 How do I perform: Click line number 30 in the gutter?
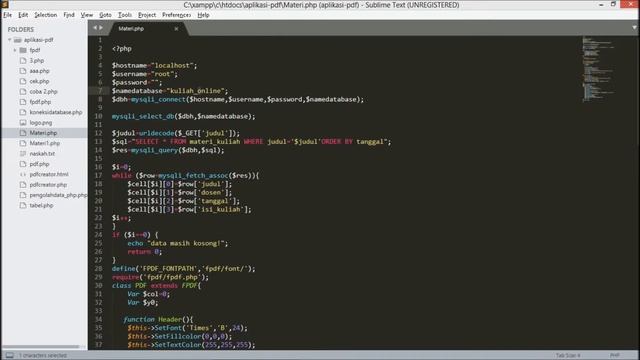[x=98, y=285]
